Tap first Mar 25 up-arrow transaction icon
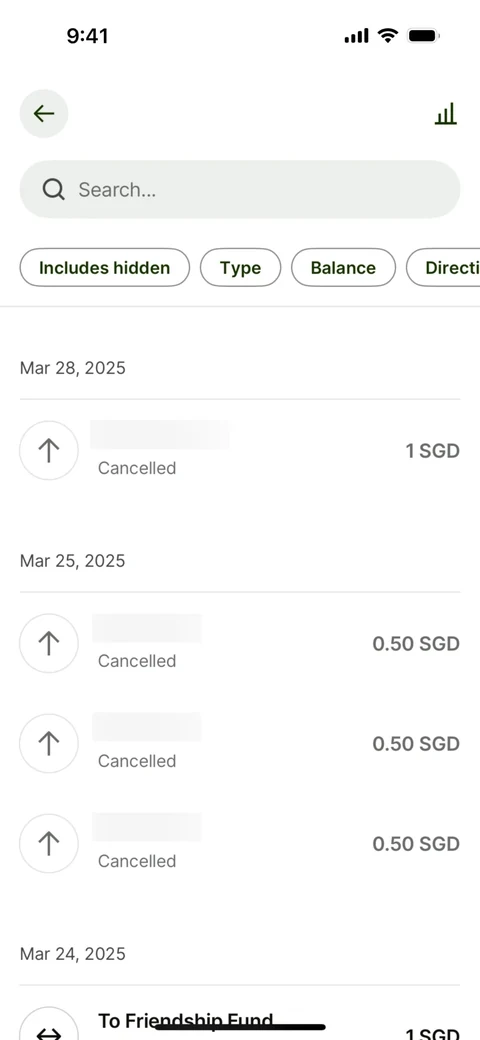The image size is (480, 1040). click(49, 643)
